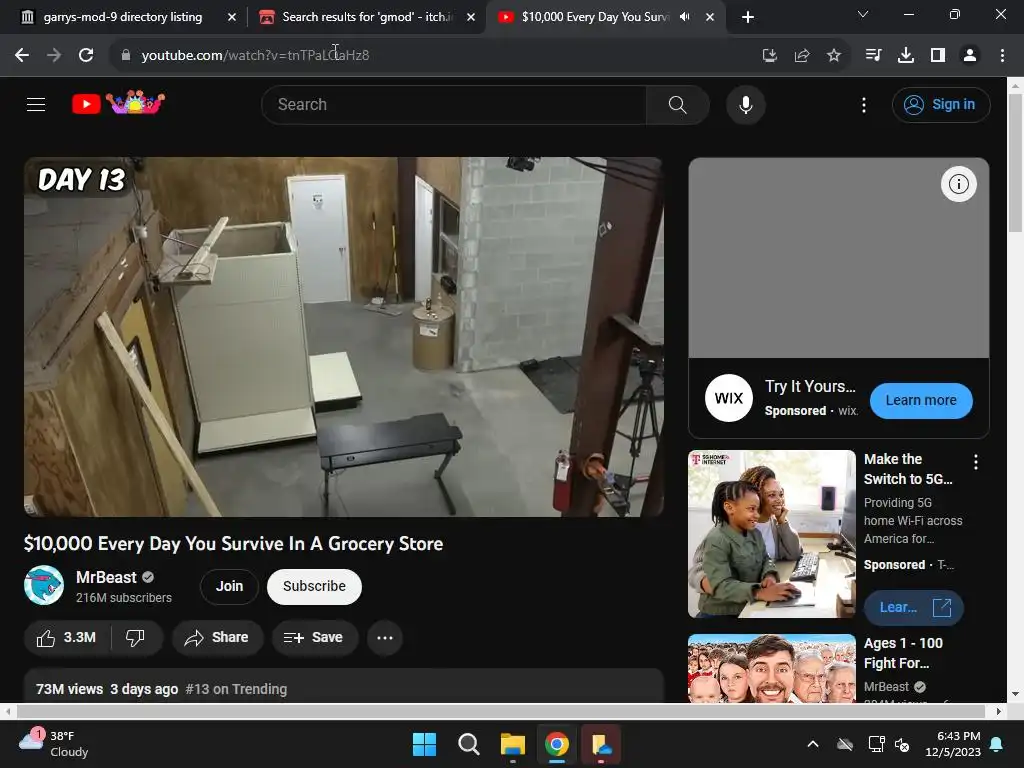The image size is (1024, 768).
Task: Sign in to YouTube
Action: click(x=941, y=104)
